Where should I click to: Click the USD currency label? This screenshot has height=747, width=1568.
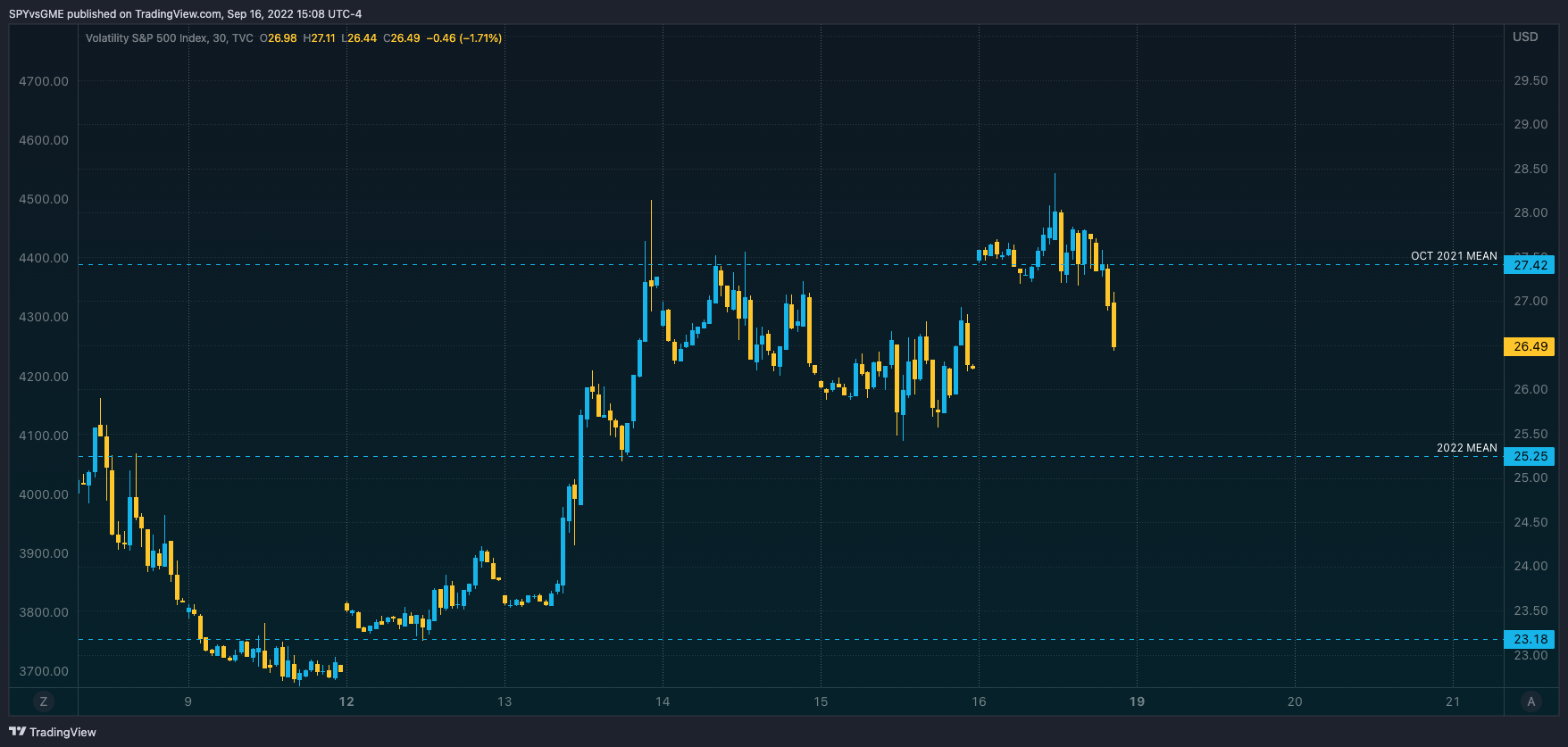(x=1525, y=37)
